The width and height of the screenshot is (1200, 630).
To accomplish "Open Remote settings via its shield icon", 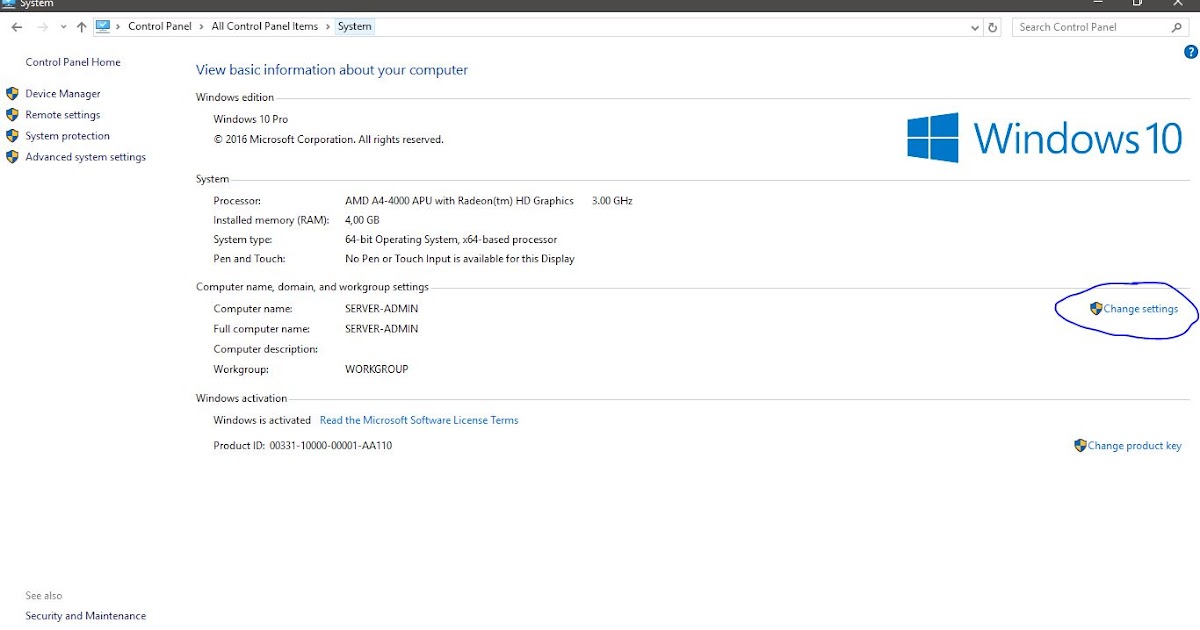I will tap(12, 114).
